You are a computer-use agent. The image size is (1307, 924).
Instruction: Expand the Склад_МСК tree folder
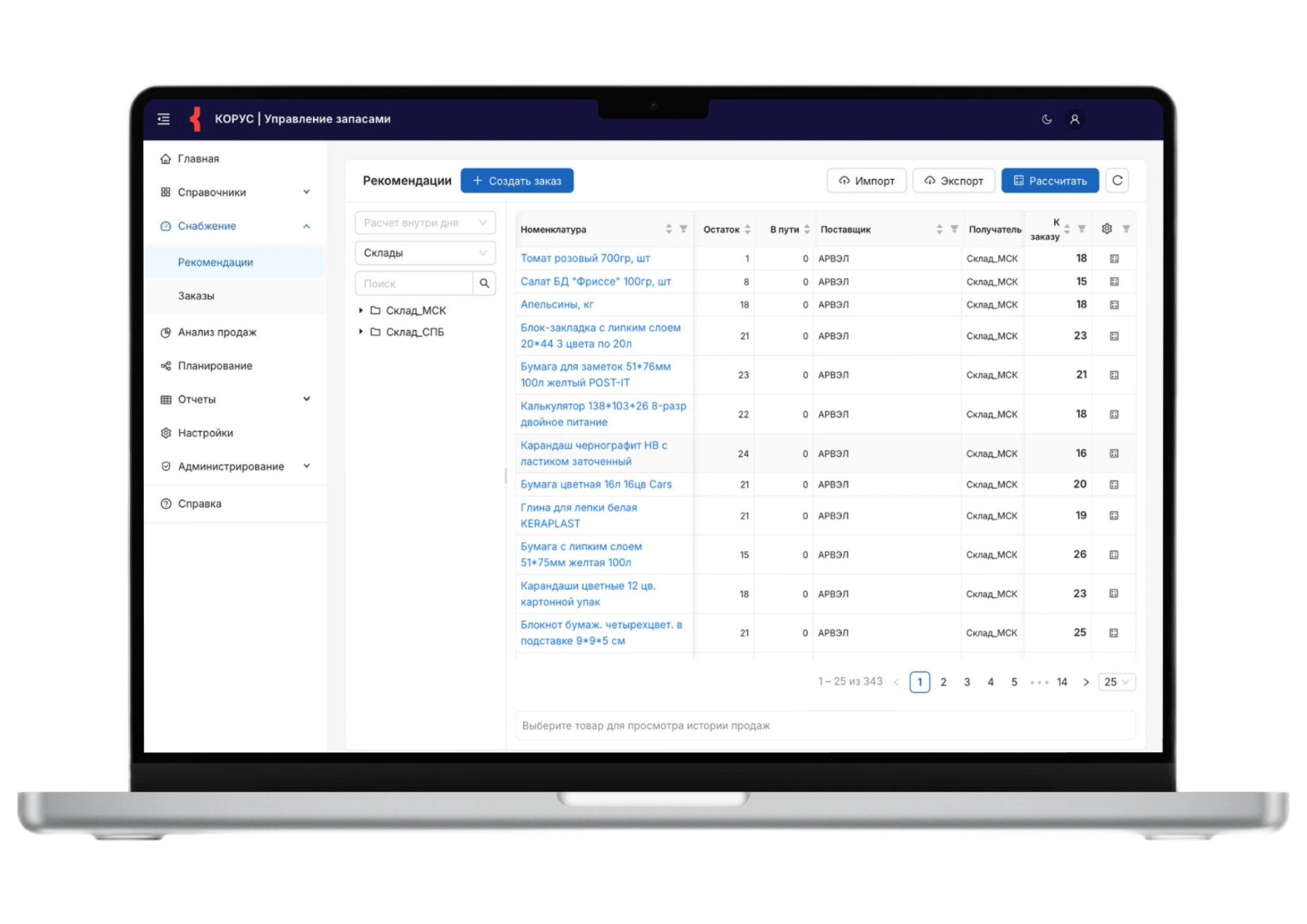[361, 310]
